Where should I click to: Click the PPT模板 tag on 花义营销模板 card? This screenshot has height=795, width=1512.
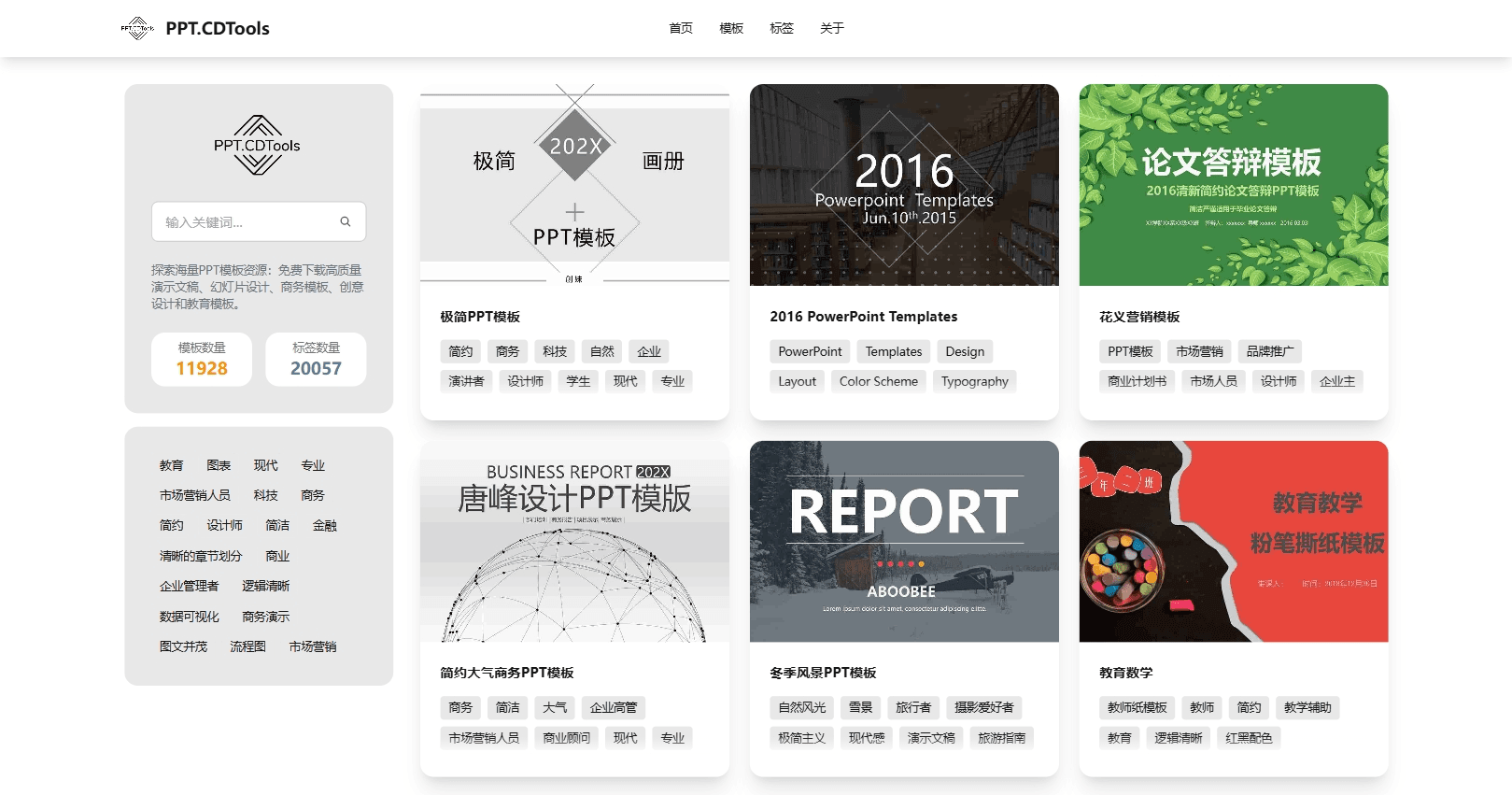1131,351
